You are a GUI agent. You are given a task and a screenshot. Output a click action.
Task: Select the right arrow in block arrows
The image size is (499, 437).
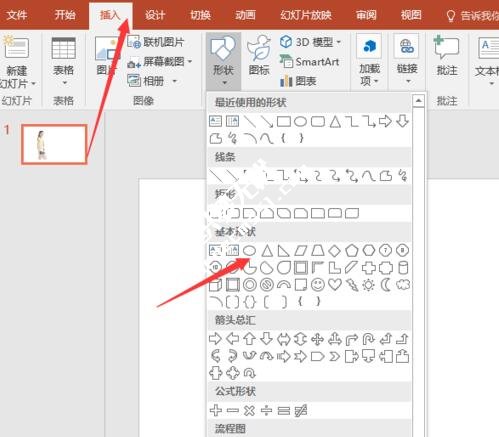coord(215,339)
